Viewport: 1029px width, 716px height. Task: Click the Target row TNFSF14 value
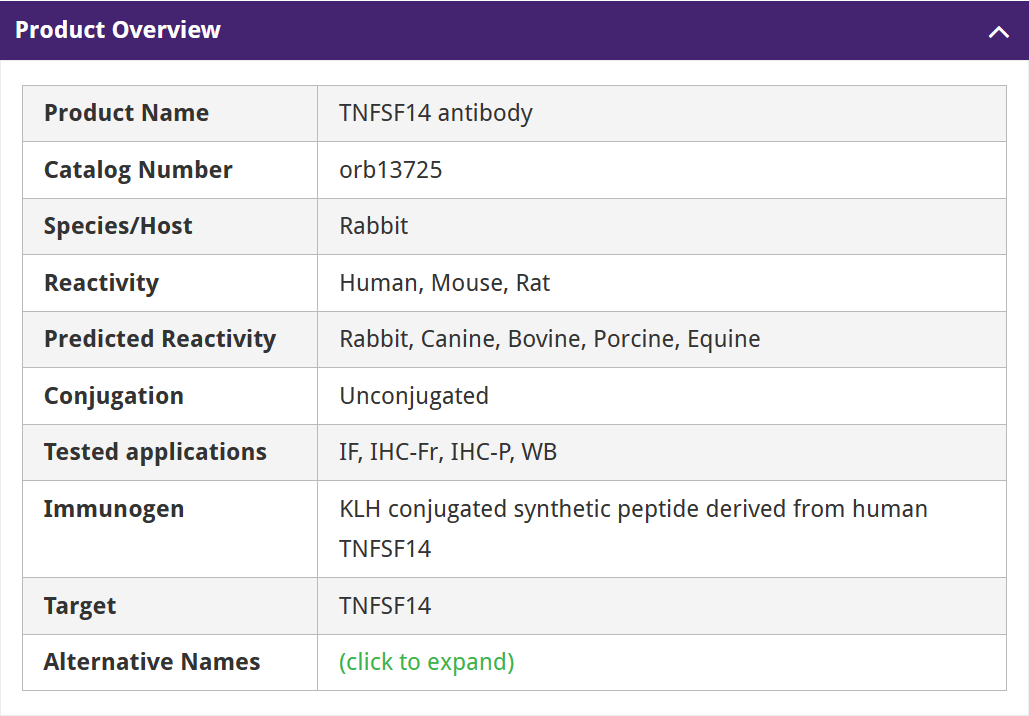coord(385,606)
